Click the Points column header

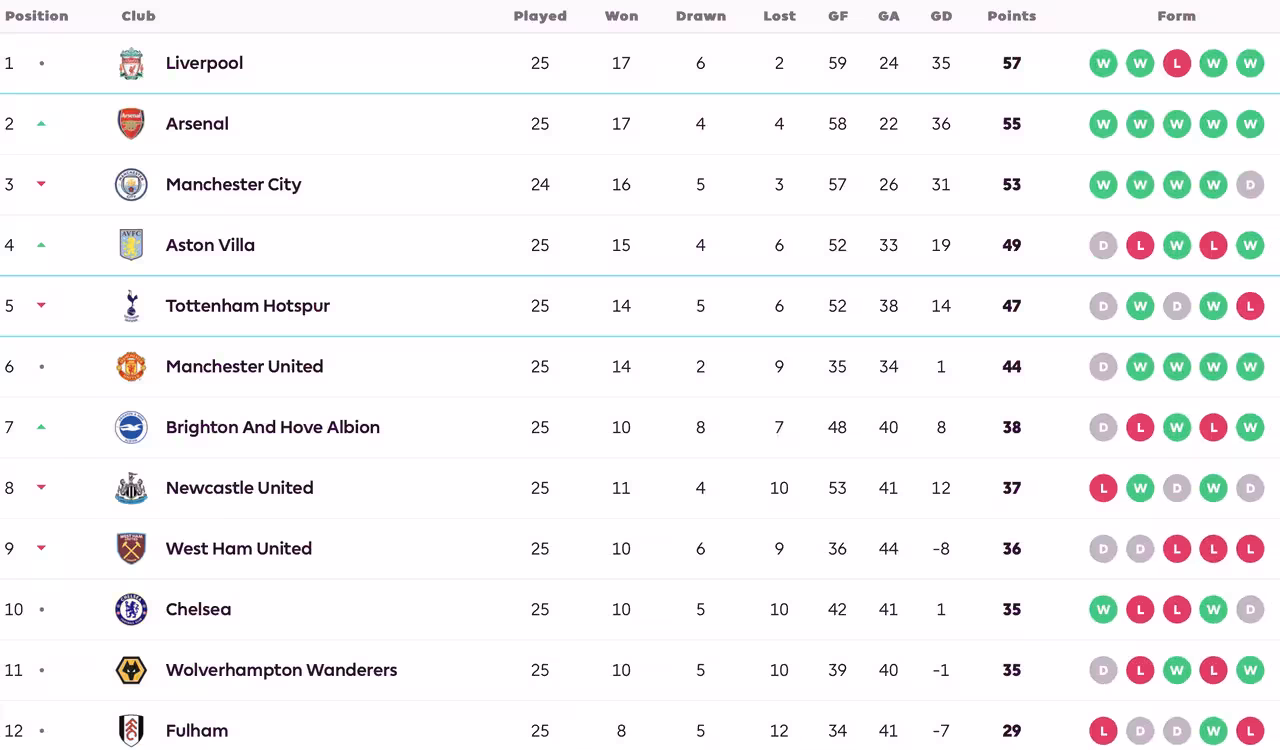[1012, 16]
